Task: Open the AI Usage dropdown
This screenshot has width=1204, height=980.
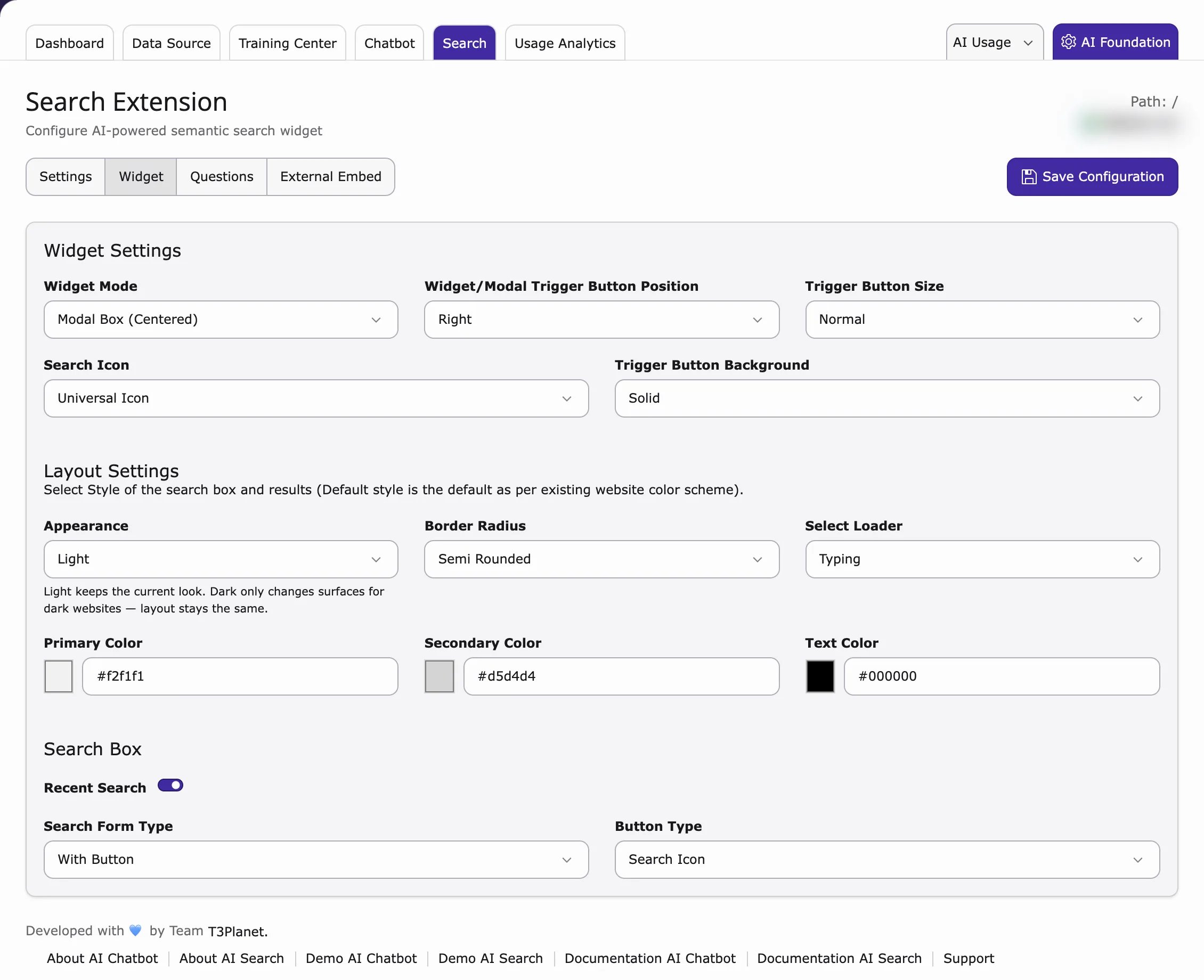Action: point(994,42)
